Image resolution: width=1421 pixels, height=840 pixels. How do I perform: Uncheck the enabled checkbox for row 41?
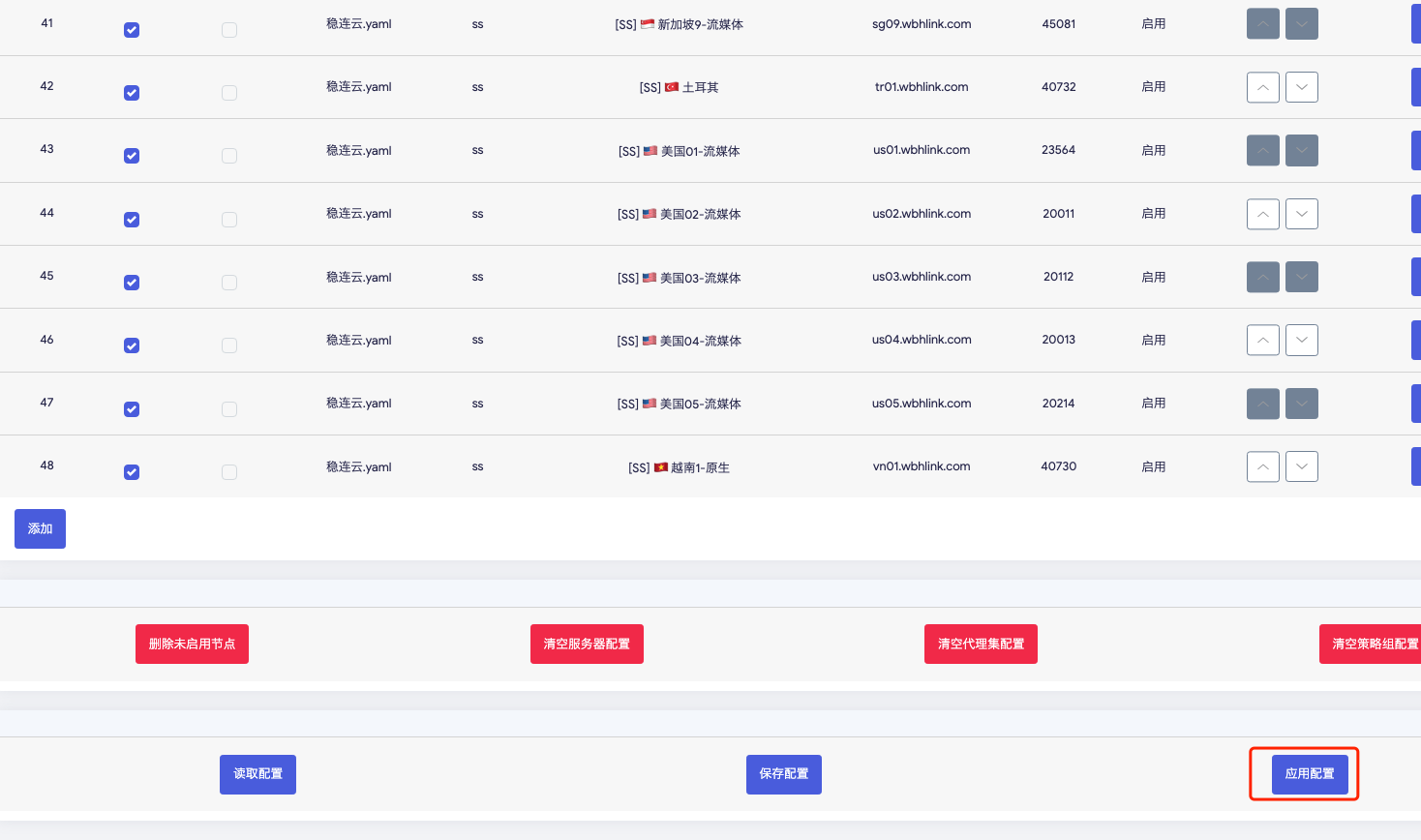click(132, 30)
